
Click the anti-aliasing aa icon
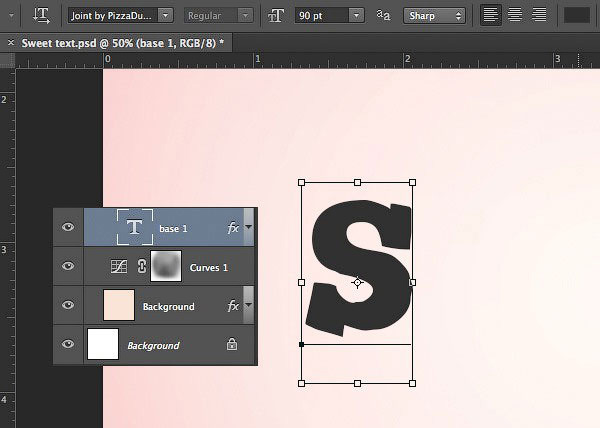[x=383, y=15]
